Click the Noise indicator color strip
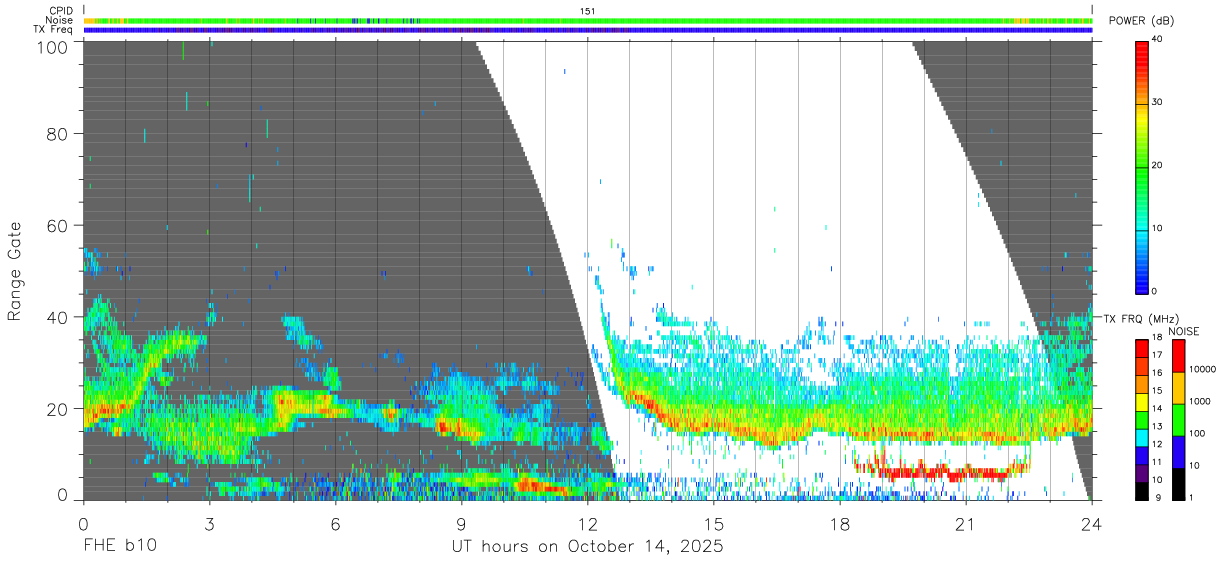Viewport: 1228px width, 567px height. pos(587,20)
